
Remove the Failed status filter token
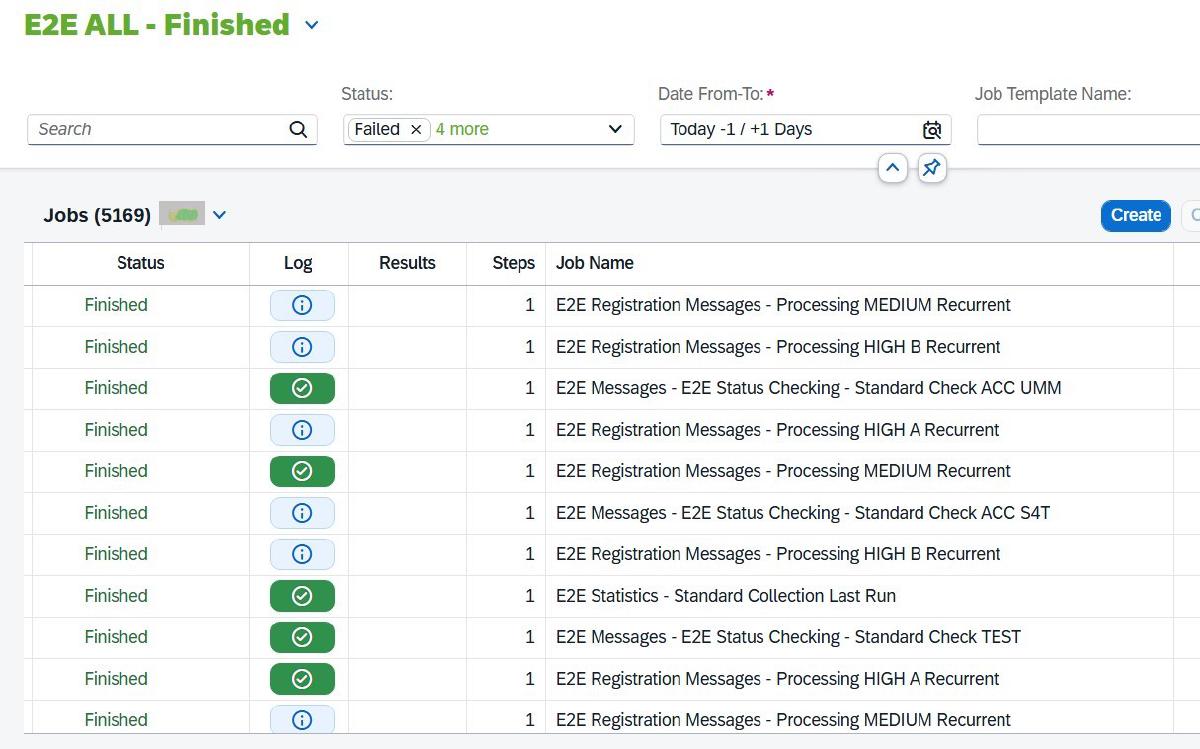click(x=416, y=130)
